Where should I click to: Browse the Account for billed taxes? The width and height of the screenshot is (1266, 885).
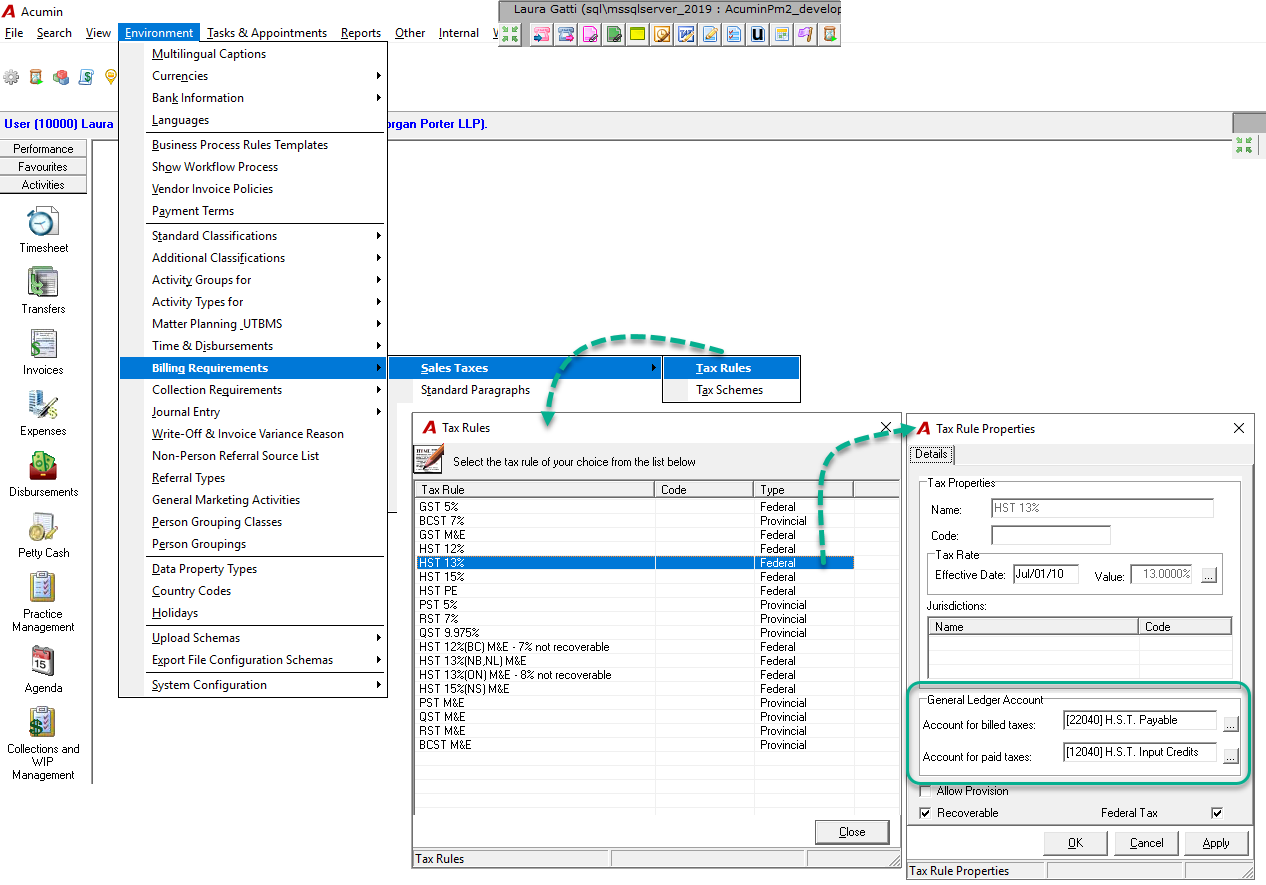1231,724
